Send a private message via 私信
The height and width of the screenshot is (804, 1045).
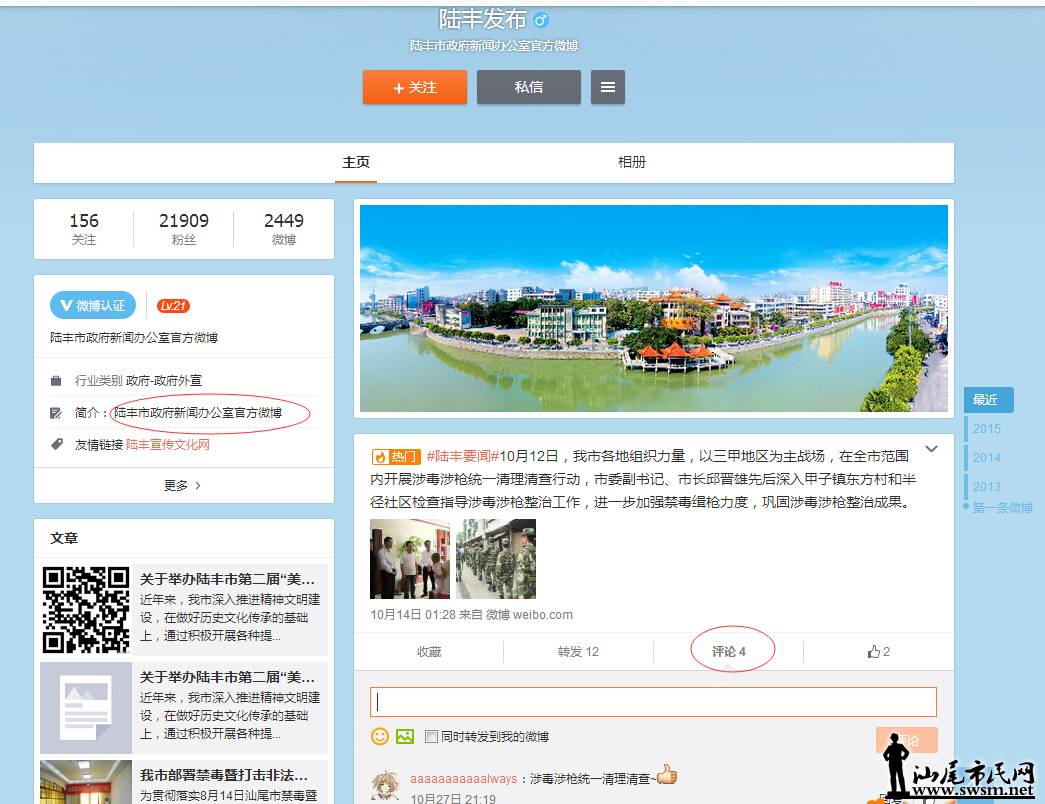point(528,87)
